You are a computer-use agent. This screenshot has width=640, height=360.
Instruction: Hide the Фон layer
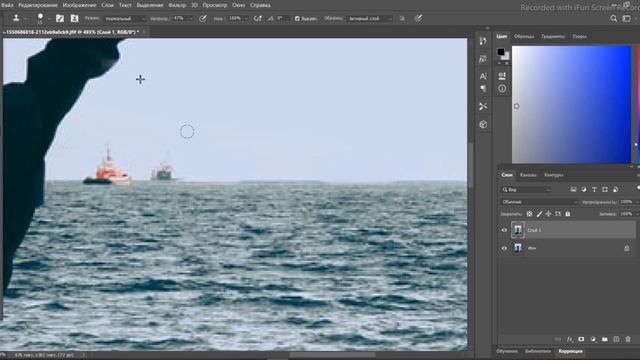pyautogui.click(x=504, y=248)
